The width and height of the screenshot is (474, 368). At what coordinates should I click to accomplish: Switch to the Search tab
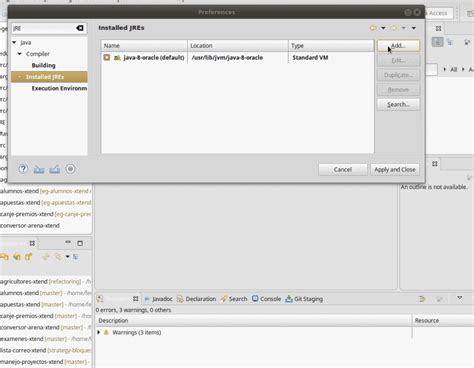pos(234,299)
